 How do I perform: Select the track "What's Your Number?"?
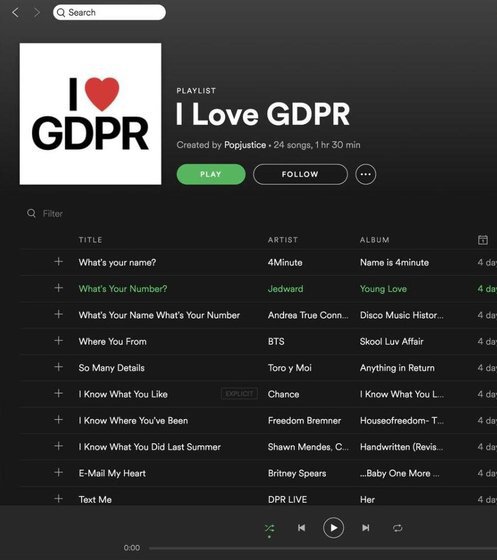(123, 289)
